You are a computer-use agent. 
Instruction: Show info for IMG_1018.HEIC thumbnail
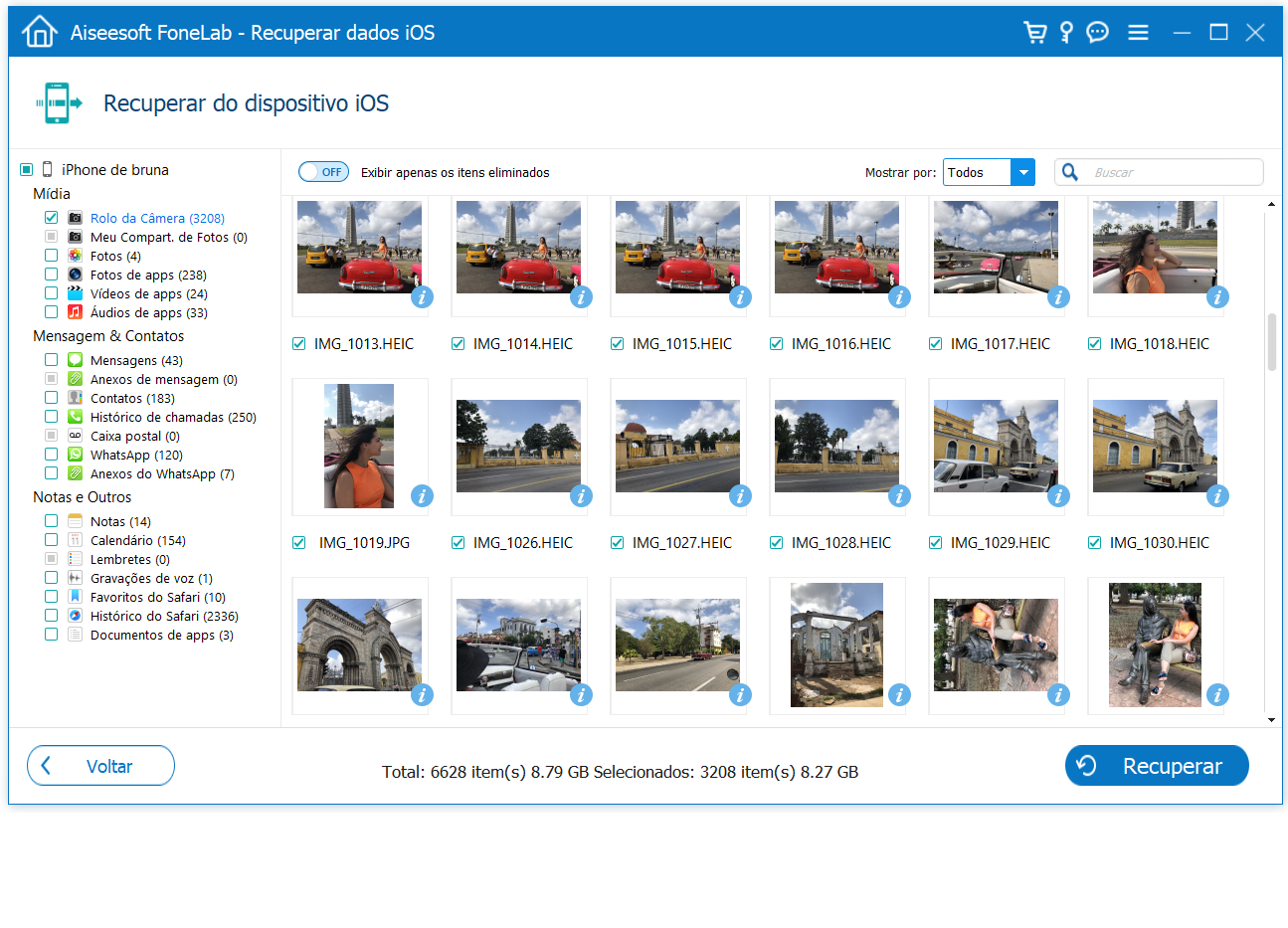pyautogui.click(x=1217, y=296)
